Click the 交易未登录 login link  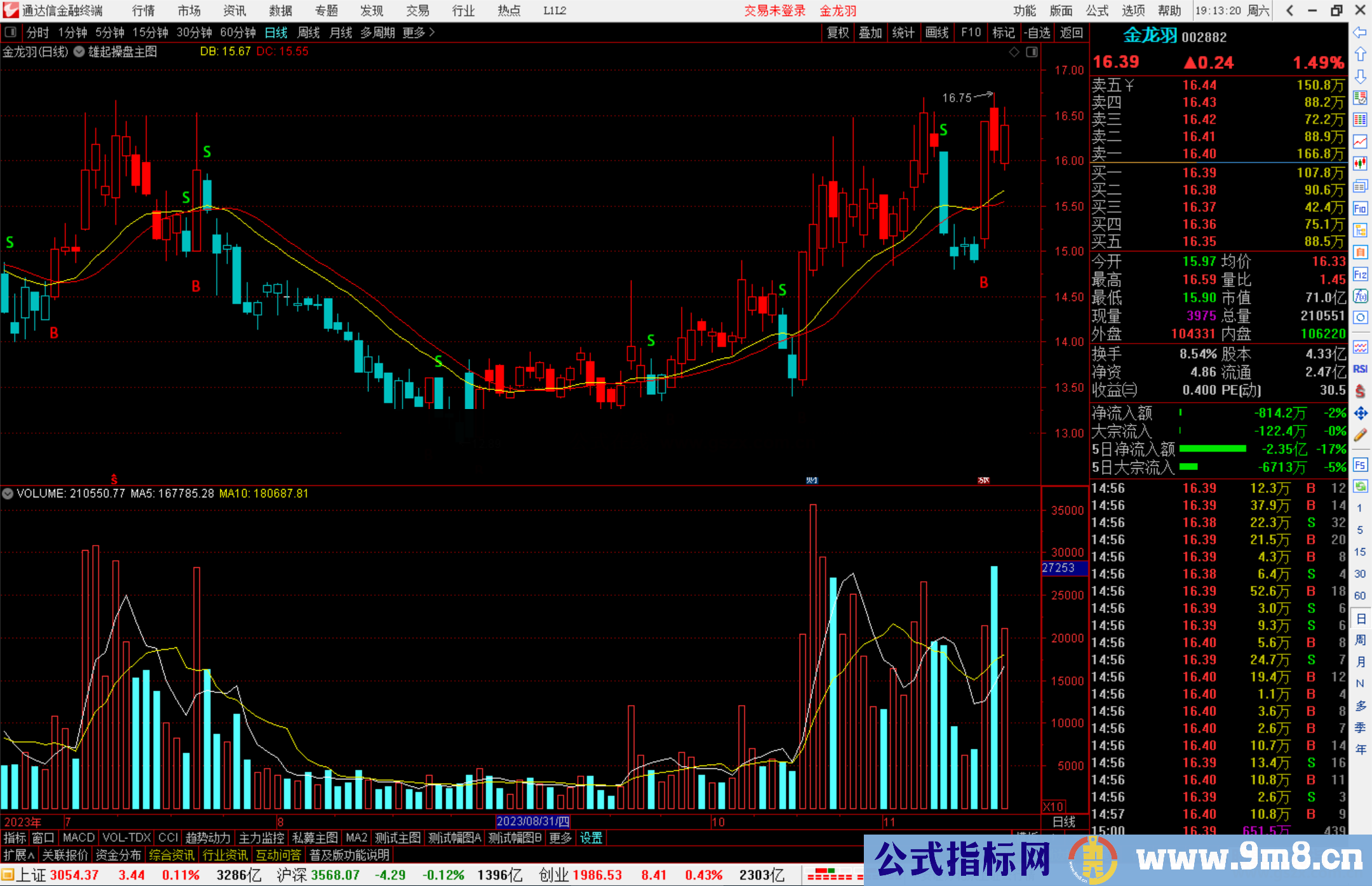[x=775, y=11]
